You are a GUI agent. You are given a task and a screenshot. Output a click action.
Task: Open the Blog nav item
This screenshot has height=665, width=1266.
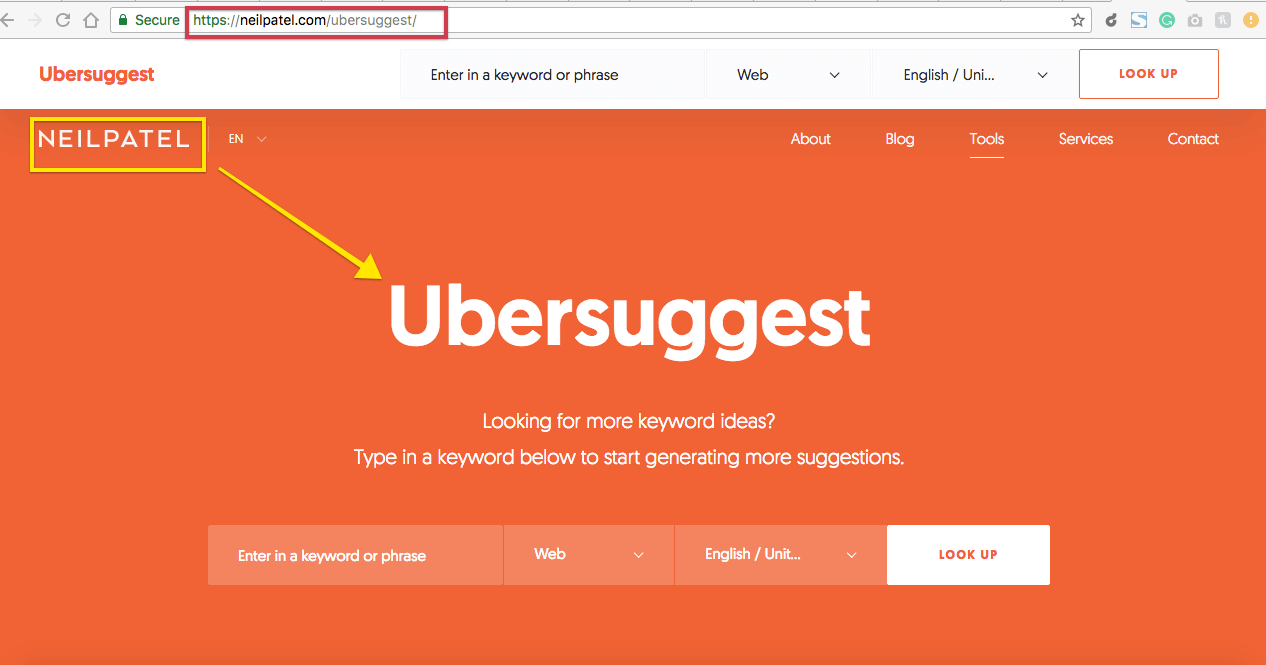[x=900, y=139]
